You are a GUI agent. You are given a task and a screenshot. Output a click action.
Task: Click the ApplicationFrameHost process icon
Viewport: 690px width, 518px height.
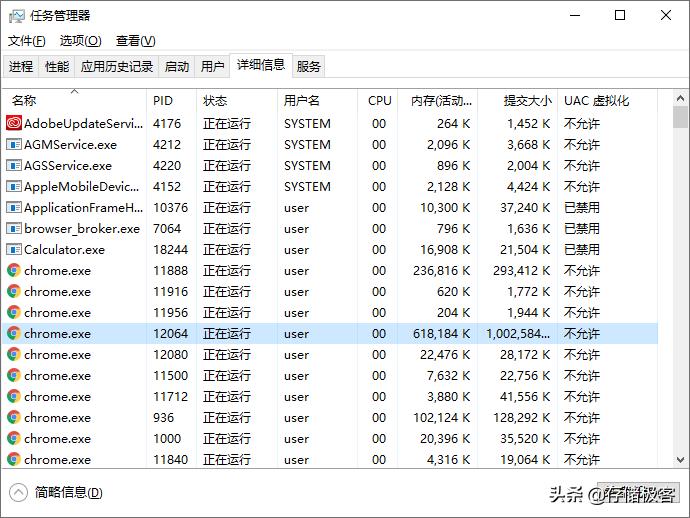coord(14,207)
